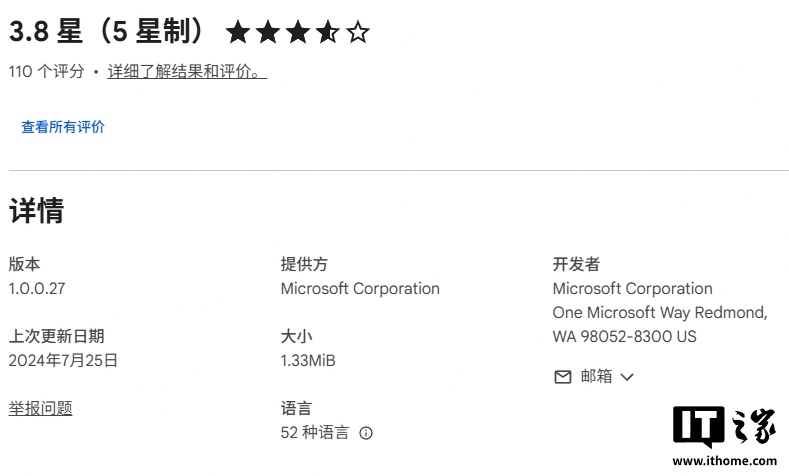Open the 邮箱 dropdown label
This screenshot has height=476, width=789.
coord(596,376)
